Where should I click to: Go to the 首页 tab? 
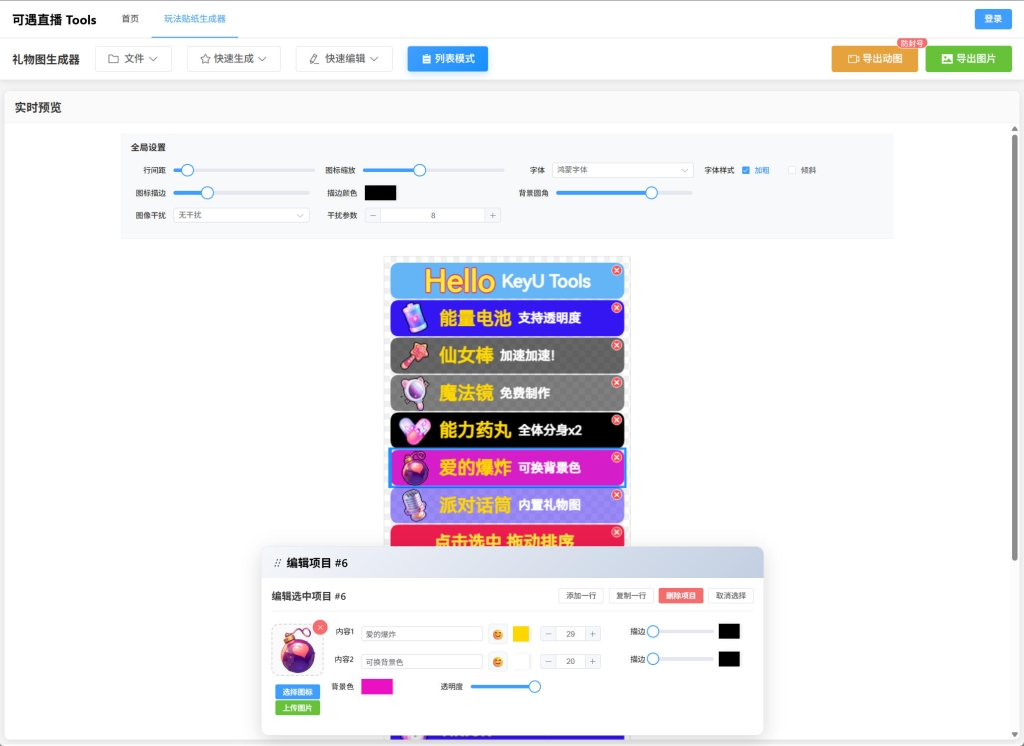point(130,19)
